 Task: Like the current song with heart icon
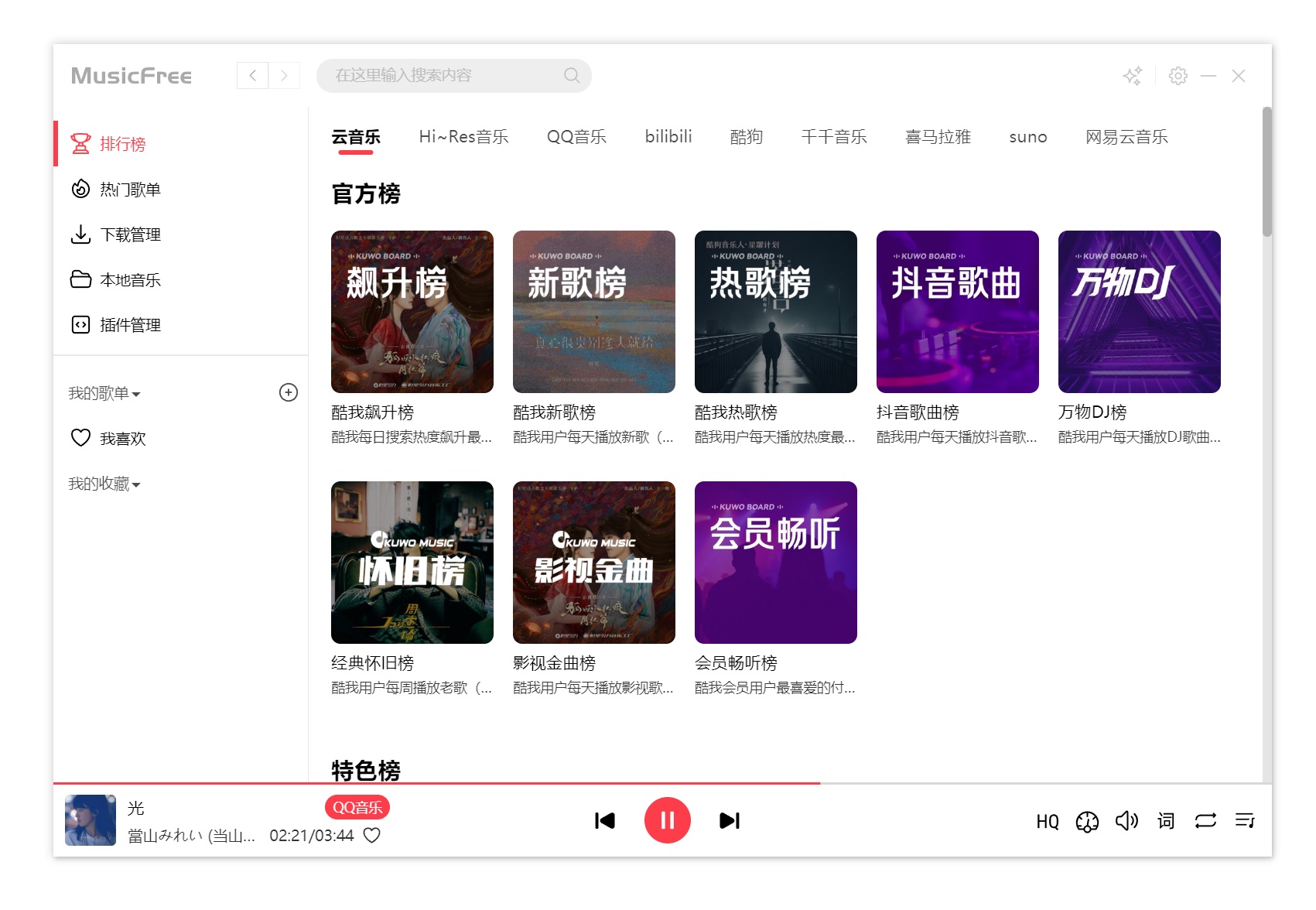tap(372, 835)
